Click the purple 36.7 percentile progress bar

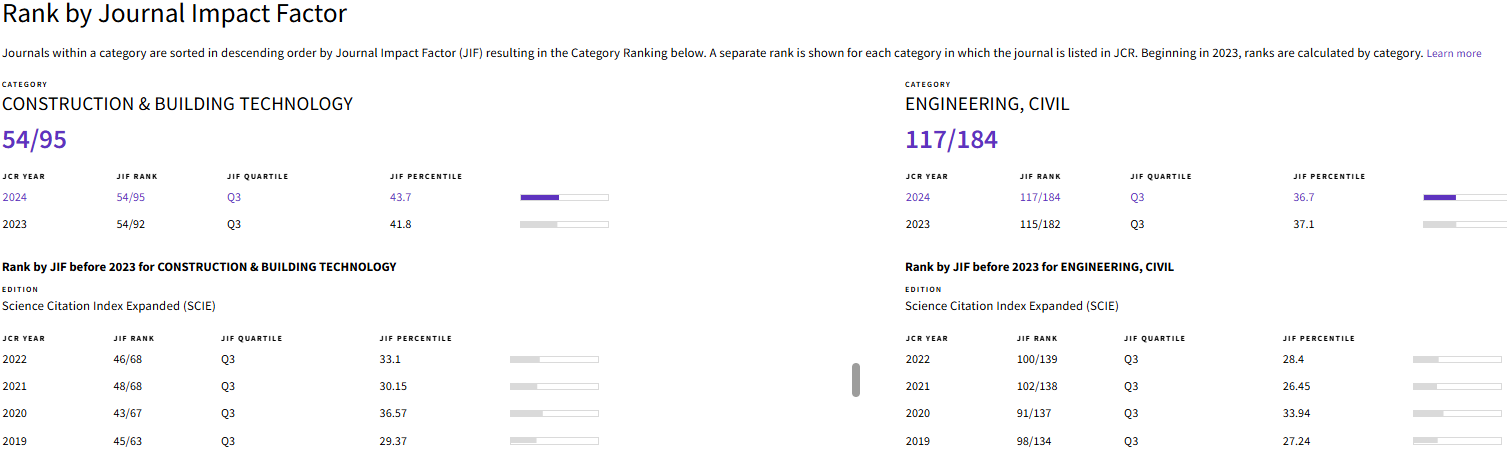(1464, 197)
